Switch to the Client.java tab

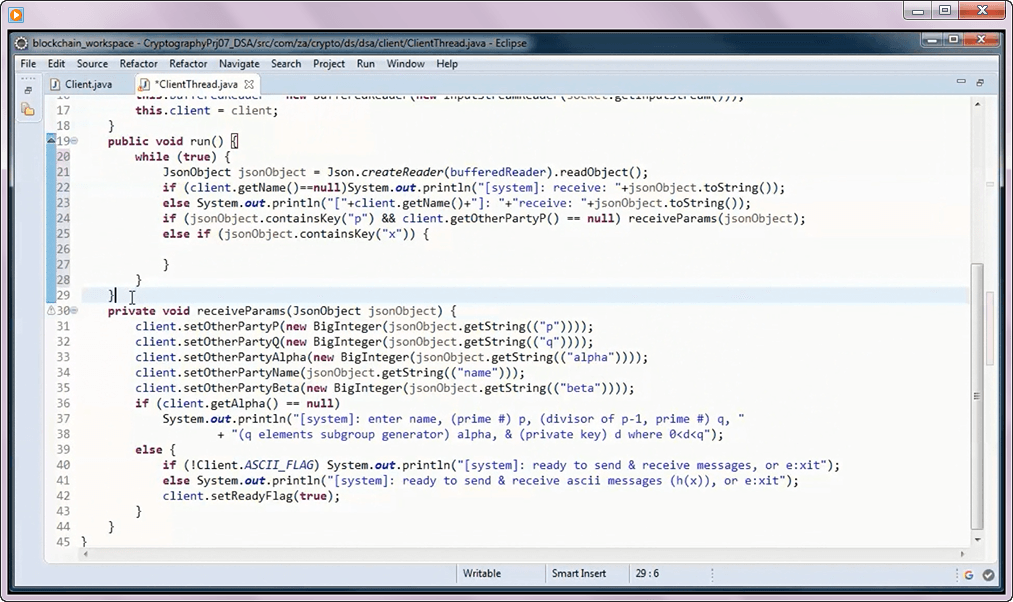point(88,84)
